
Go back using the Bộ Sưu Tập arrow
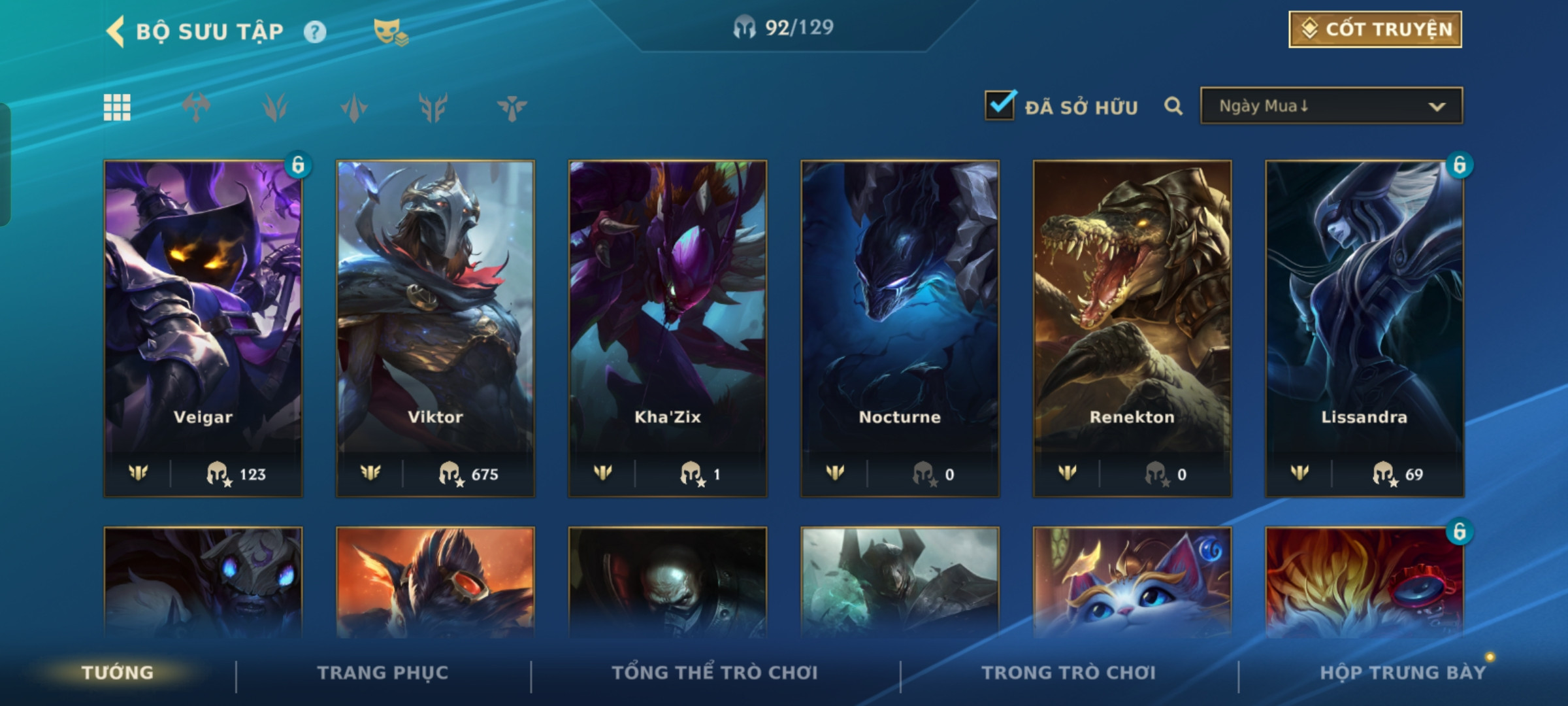(115, 31)
